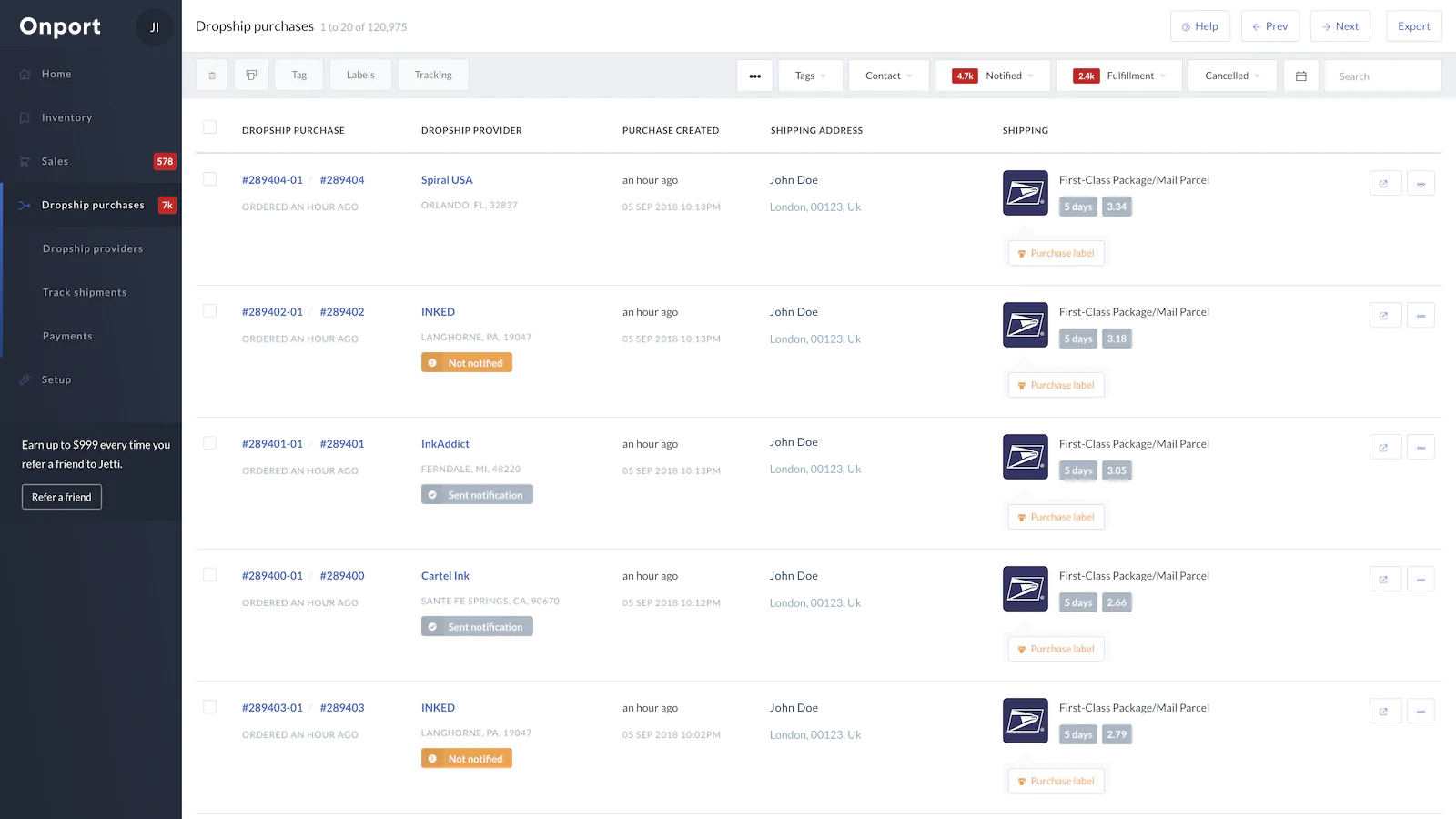Check the checkbox for the Cartel Ink purchase

click(209, 574)
